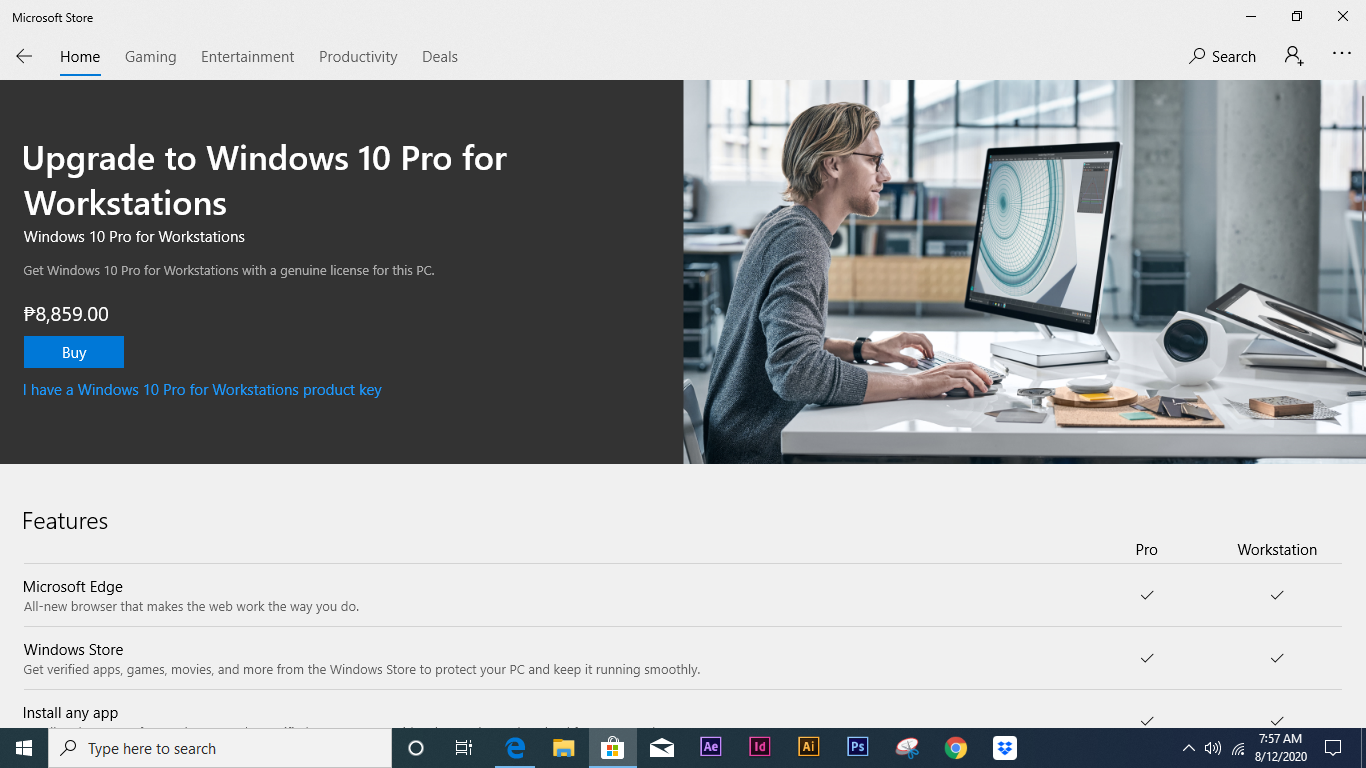Click the ₱8,859.00 price text
The image size is (1366, 768).
coord(66,314)
